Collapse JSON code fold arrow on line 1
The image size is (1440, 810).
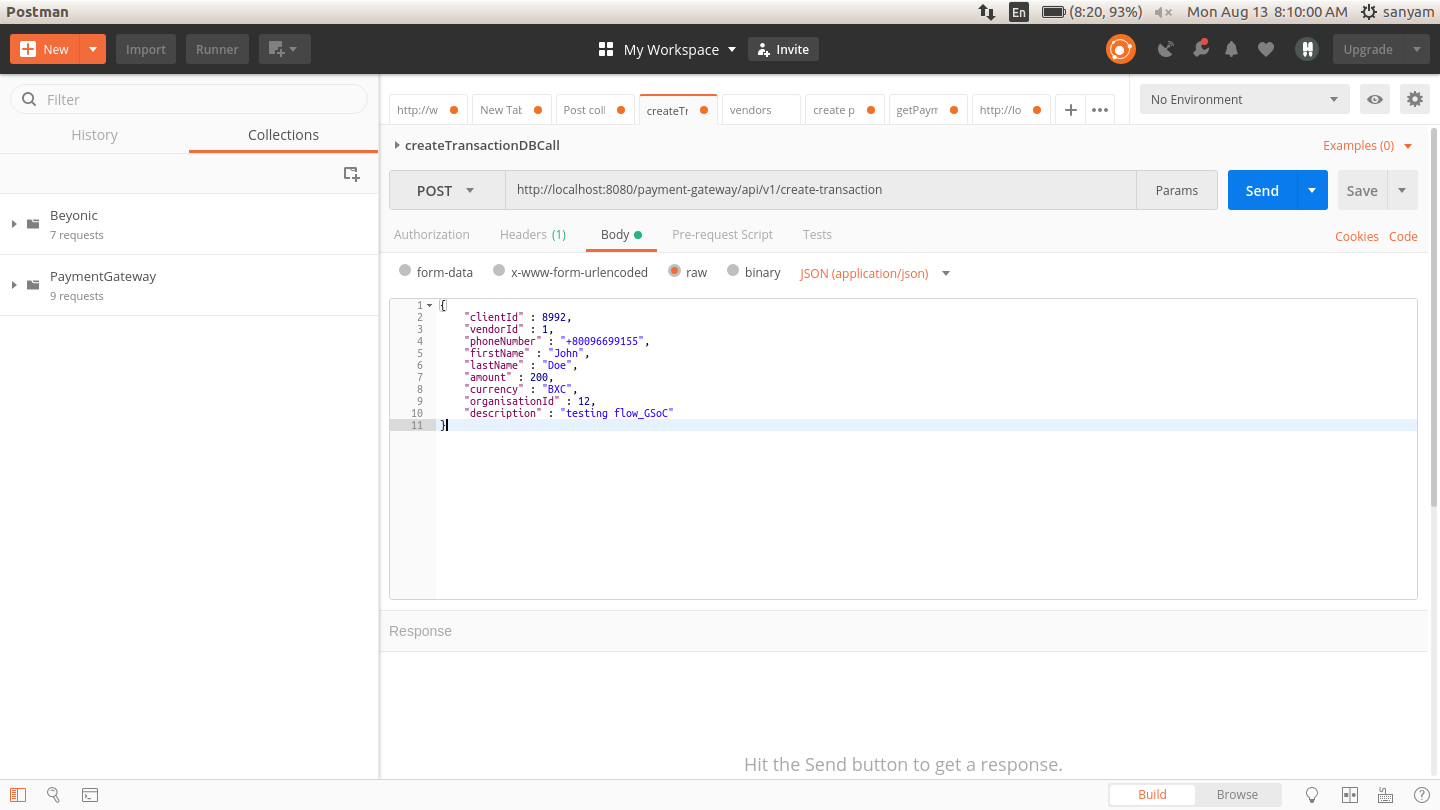tap(429, 305)
